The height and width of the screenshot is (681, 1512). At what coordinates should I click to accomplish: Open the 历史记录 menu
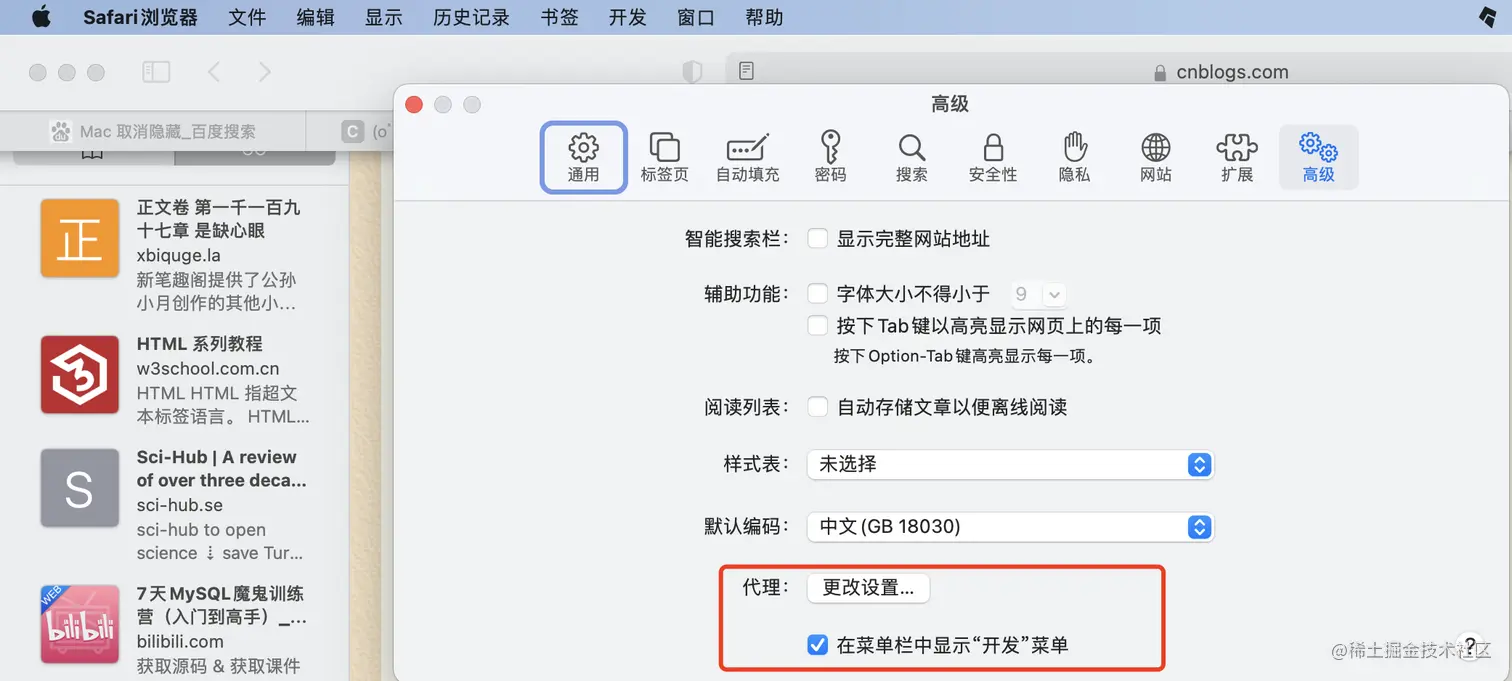coord(472,17)
